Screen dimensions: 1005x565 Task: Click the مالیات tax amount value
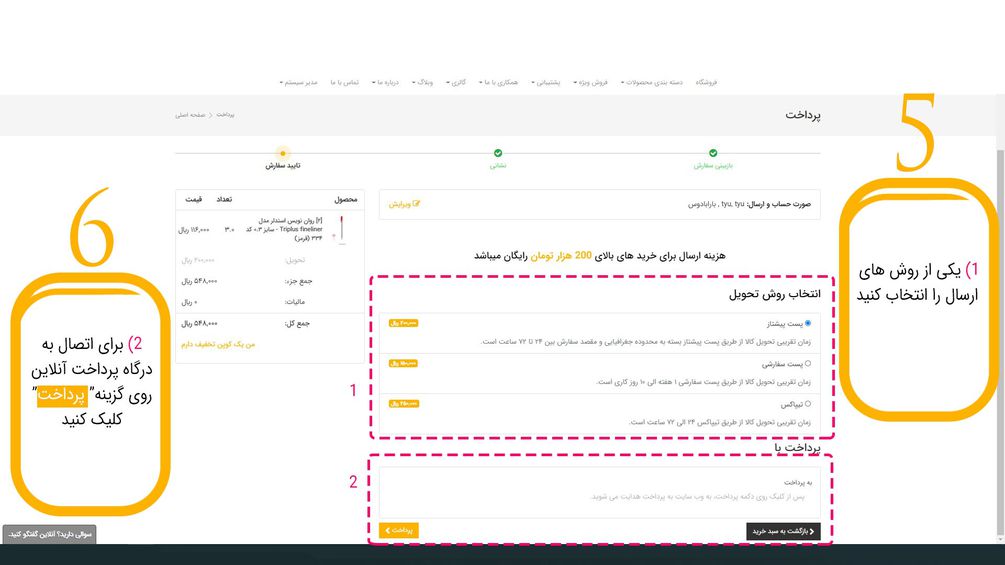189,302
